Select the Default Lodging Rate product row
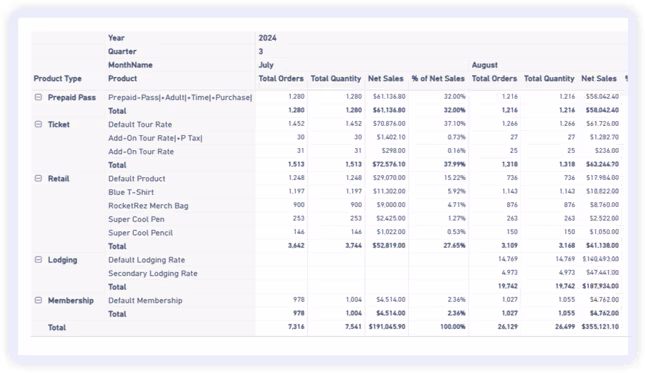 147,260
